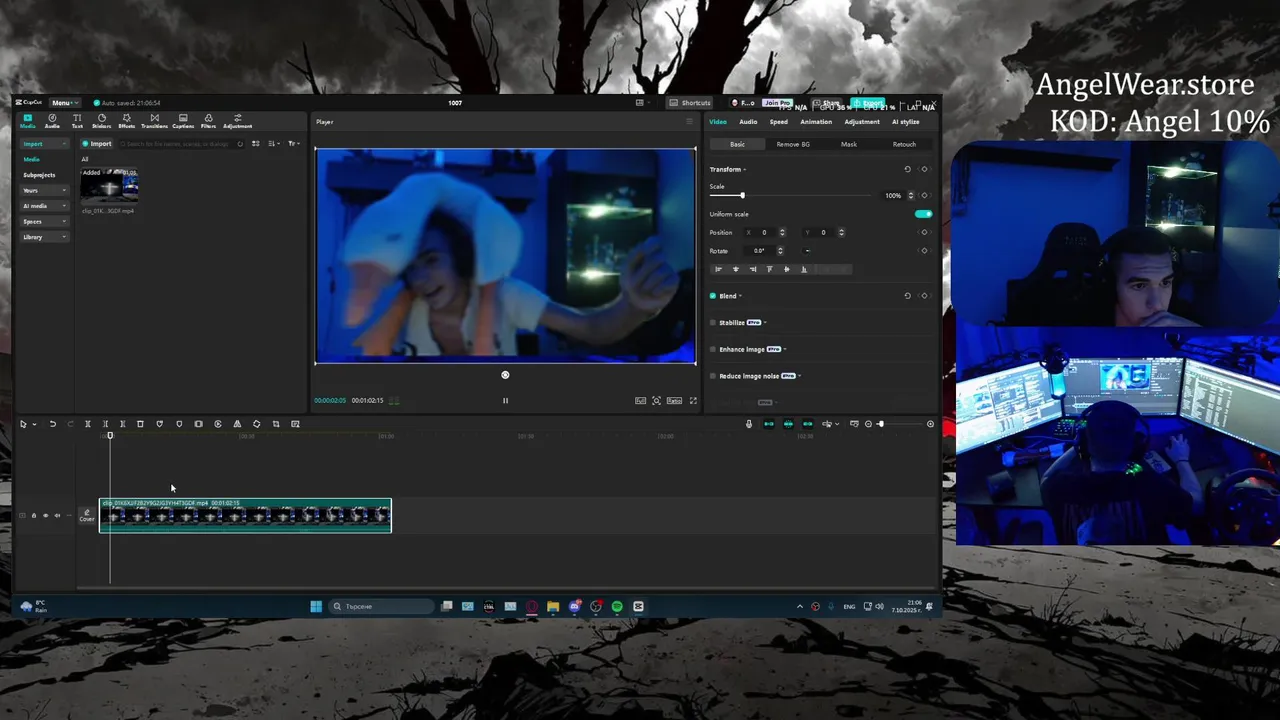Screen dimensions: 1280x720
Task: Uncheck the Blend checkbox
Action: (713, 296)
